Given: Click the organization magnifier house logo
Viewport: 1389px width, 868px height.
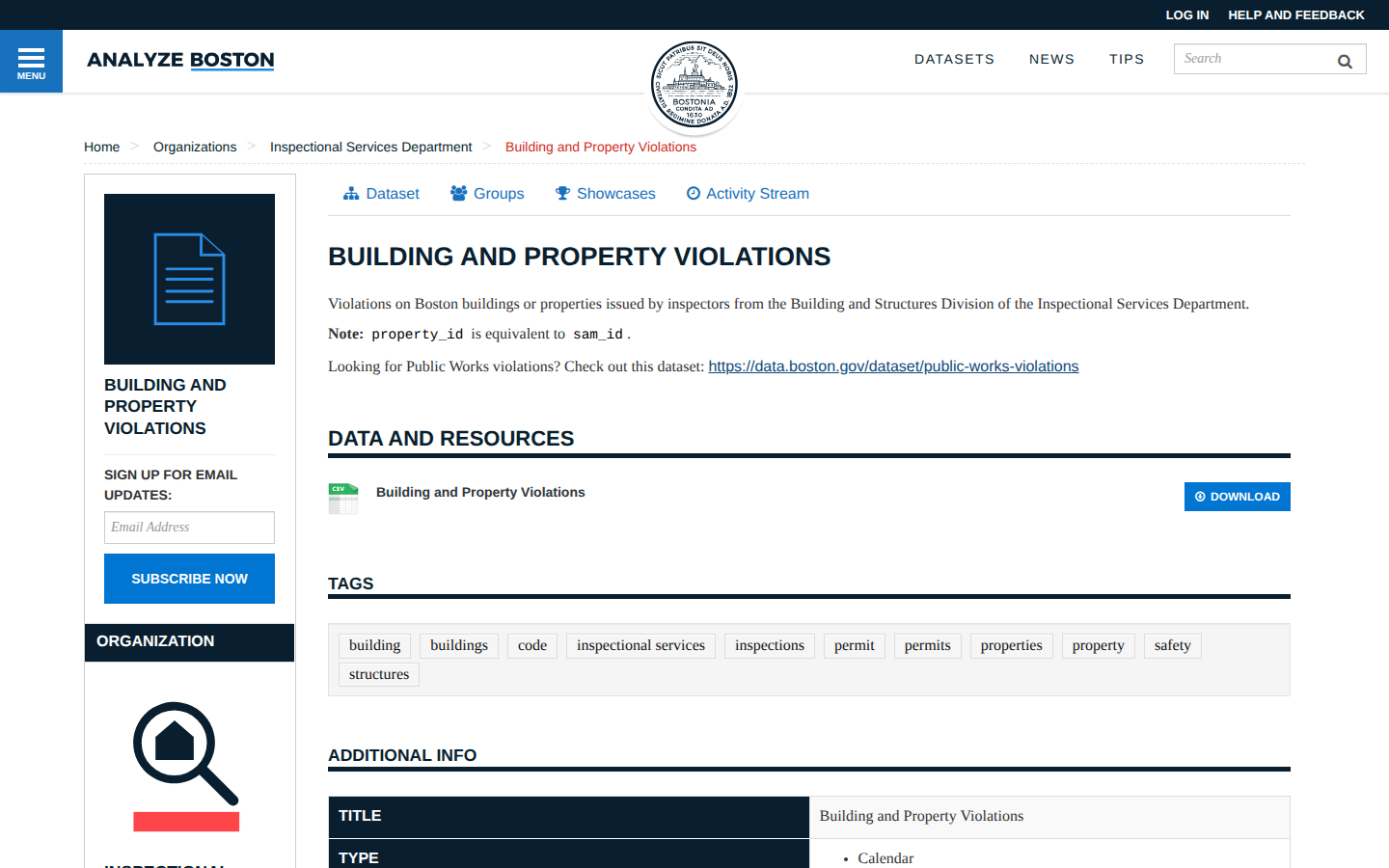Looking at the screenshot, I should coord(186,766).
